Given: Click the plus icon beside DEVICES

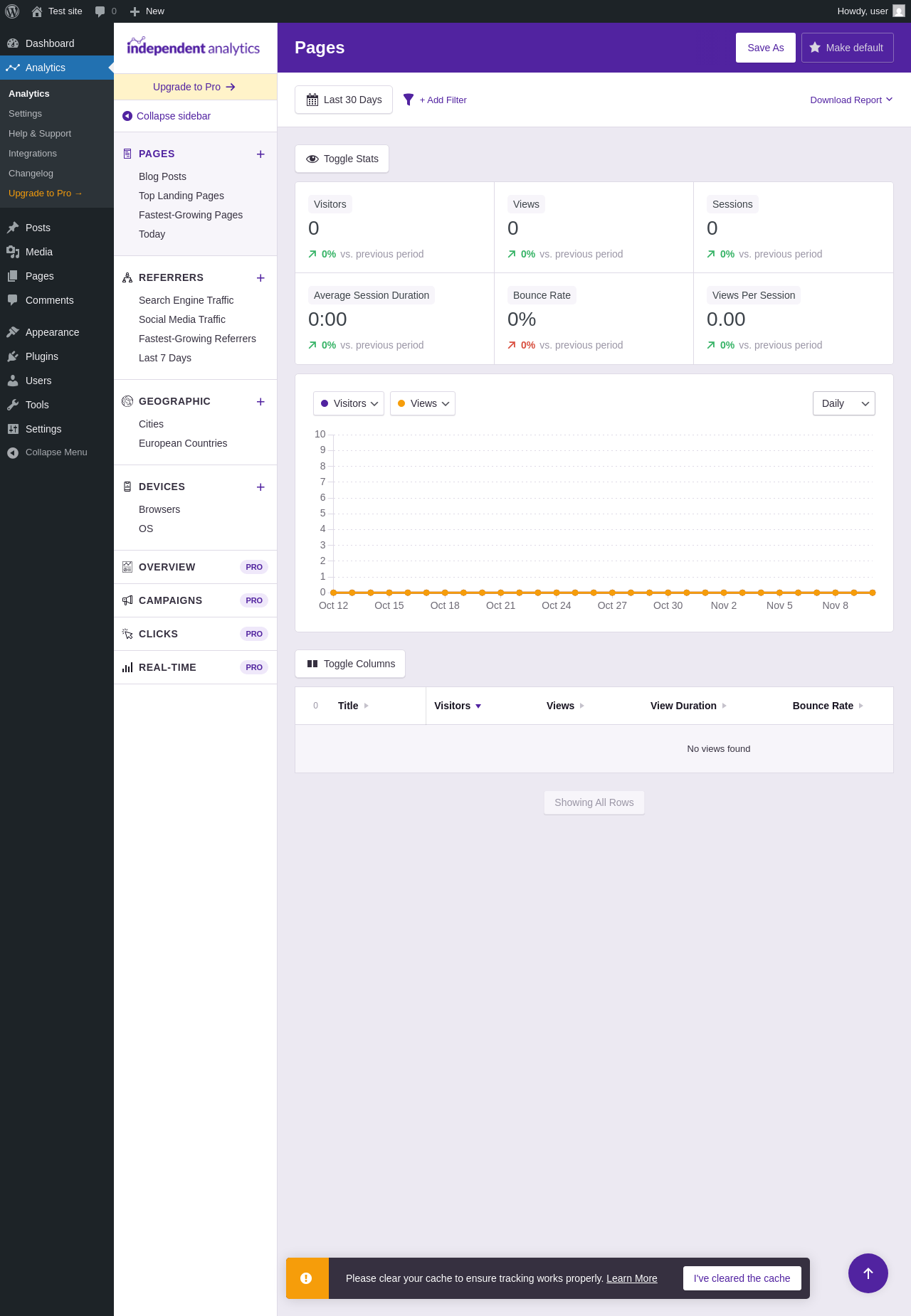Looking at the screenshot, I should coord(260,487).
